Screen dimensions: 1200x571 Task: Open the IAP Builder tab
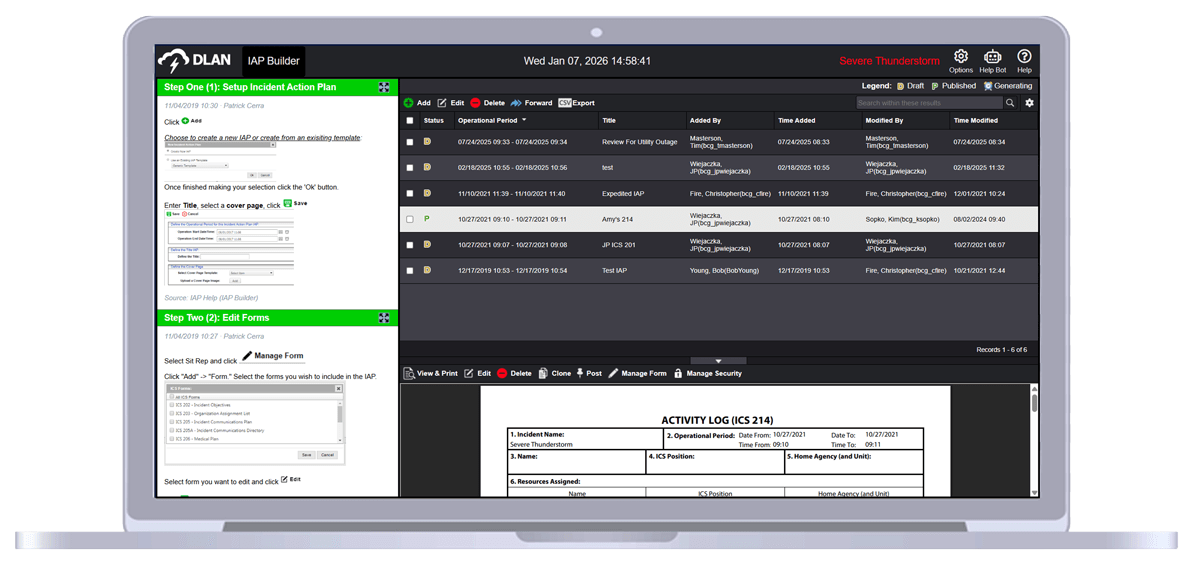(x=273, y=61)
